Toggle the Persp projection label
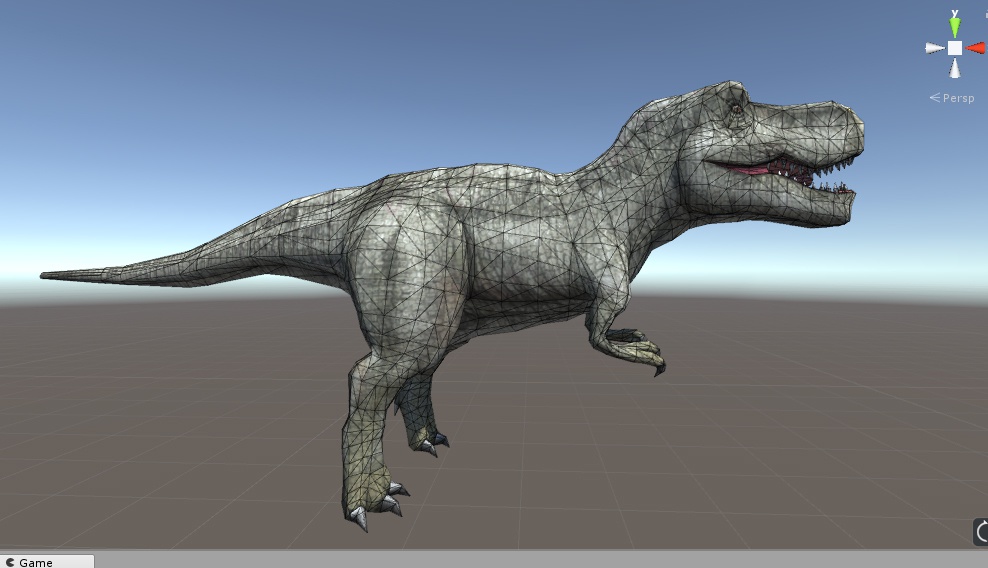This screenshot has height=568, width=988. (952, 98)
